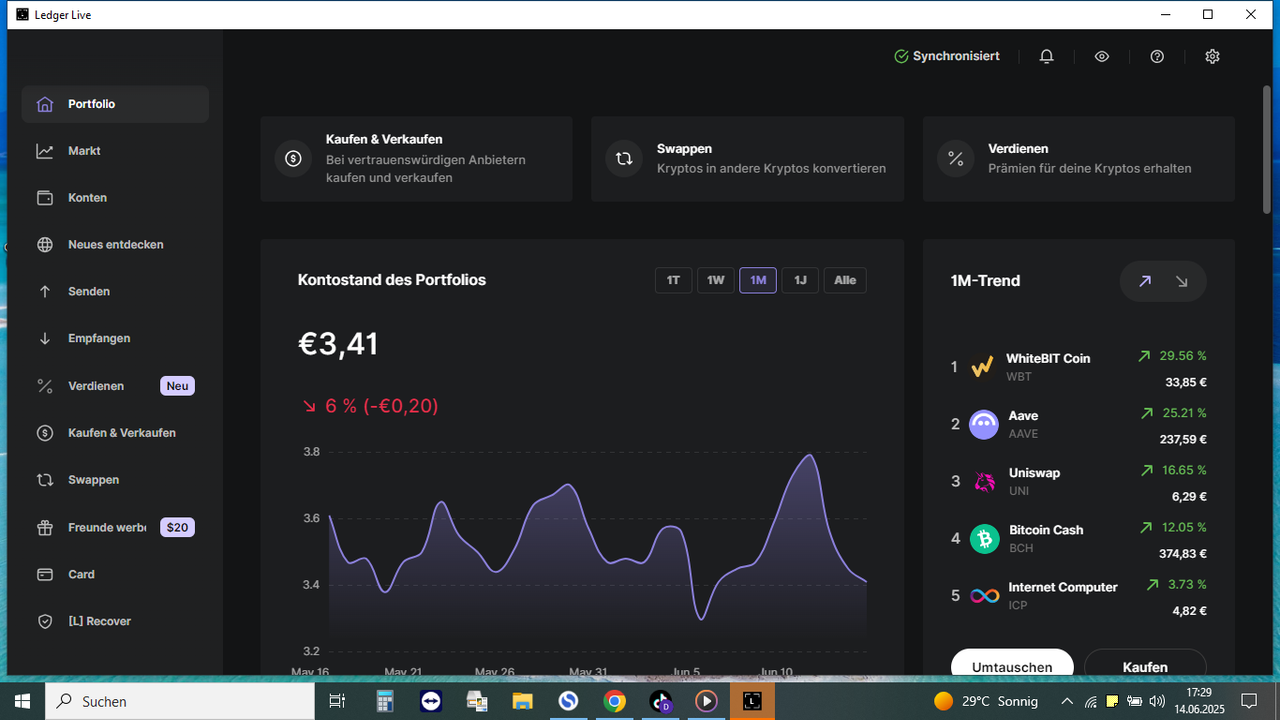Open the Swappen banner card
This screenshot has width=1280, height=720.
coord(747,159)
